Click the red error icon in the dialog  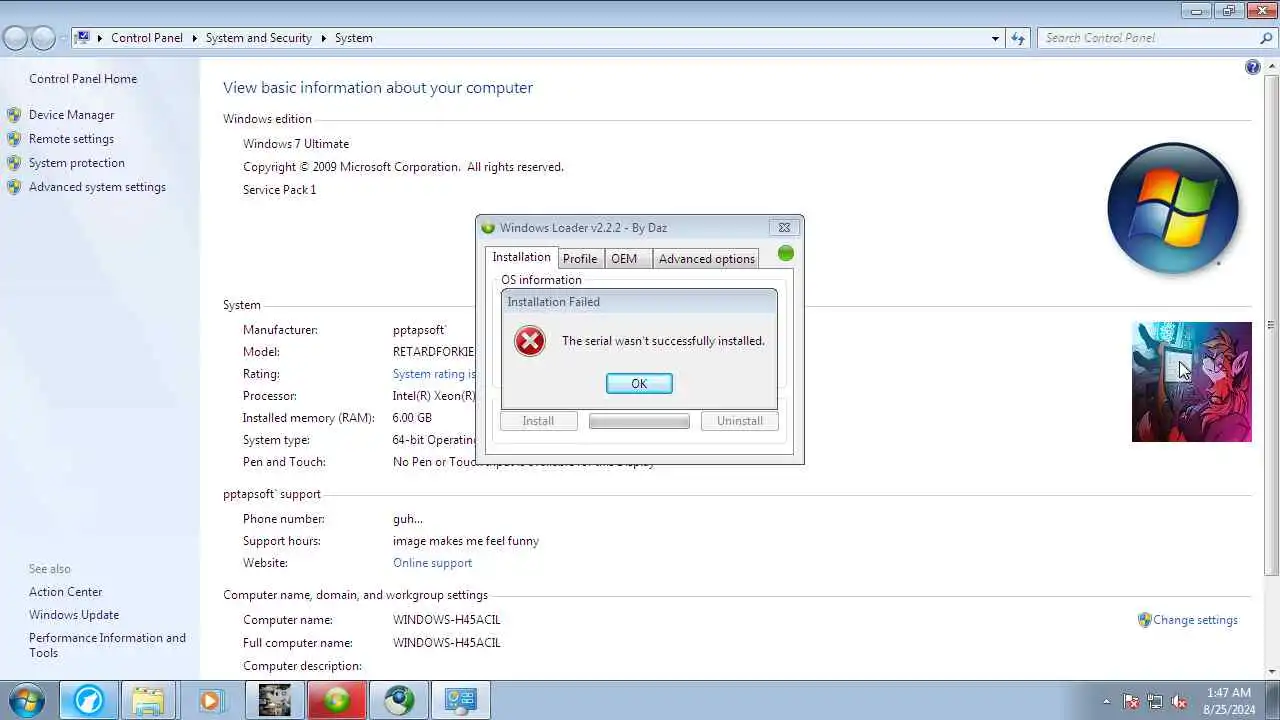[x=529, y=341]
